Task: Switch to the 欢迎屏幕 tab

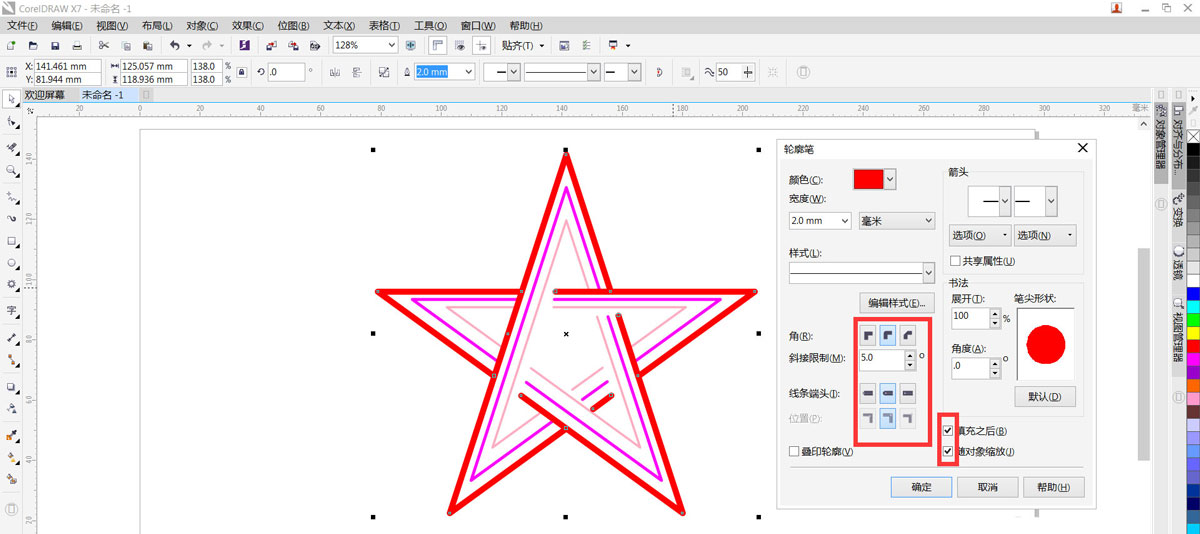Action: pos(45,95)
